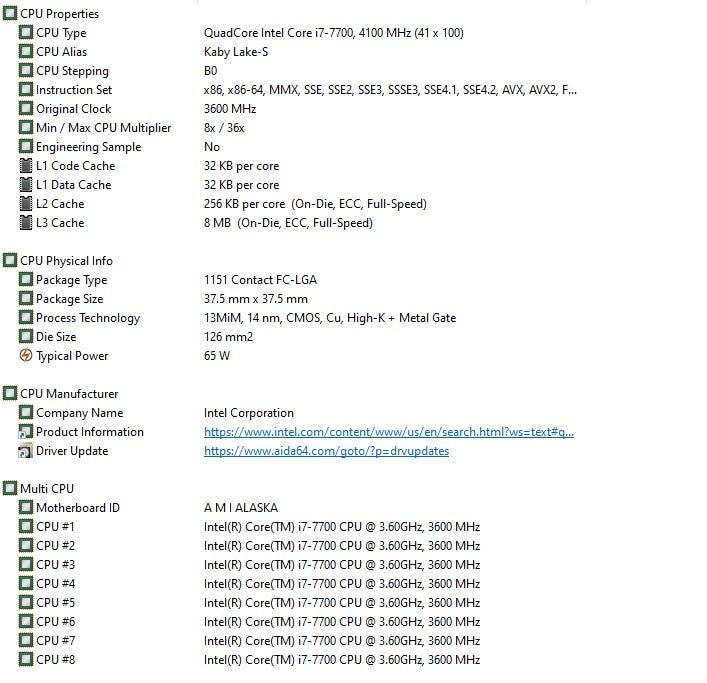
Task: Click the Die Size row icon
Action: click(26, 336)
